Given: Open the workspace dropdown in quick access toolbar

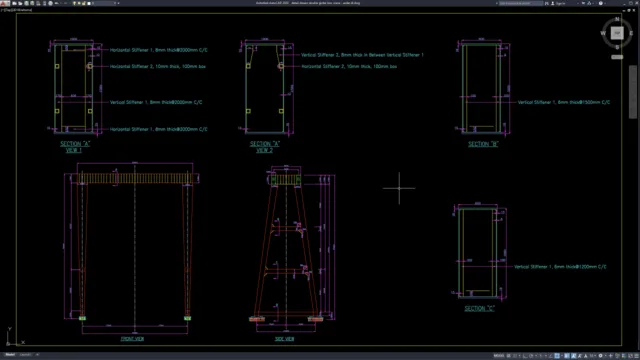Looking at the screenshot, I should [102, 3].
